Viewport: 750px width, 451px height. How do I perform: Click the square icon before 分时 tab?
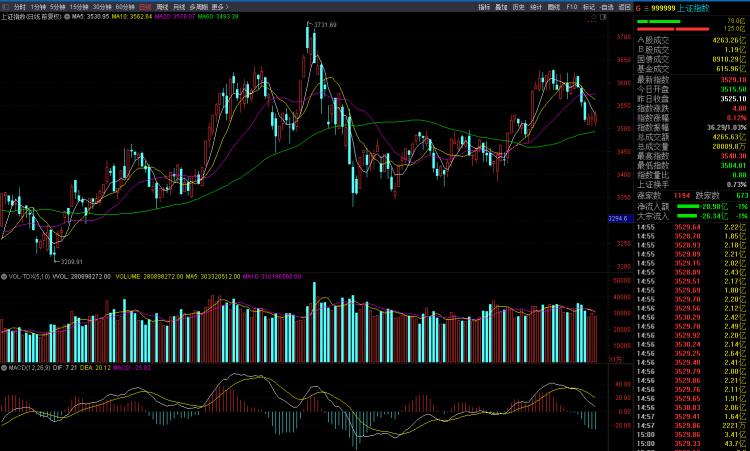[x=5, y=6]
